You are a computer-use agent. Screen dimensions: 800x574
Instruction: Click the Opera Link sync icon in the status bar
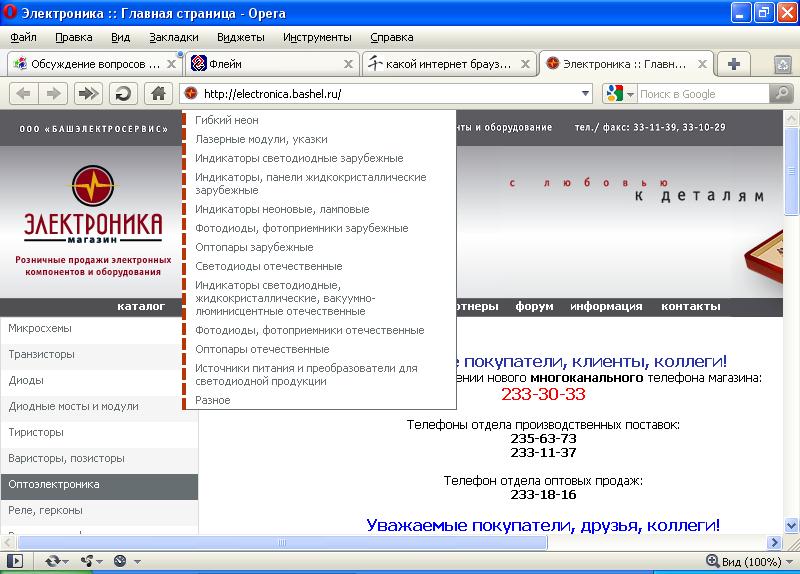tap(52, 562)
